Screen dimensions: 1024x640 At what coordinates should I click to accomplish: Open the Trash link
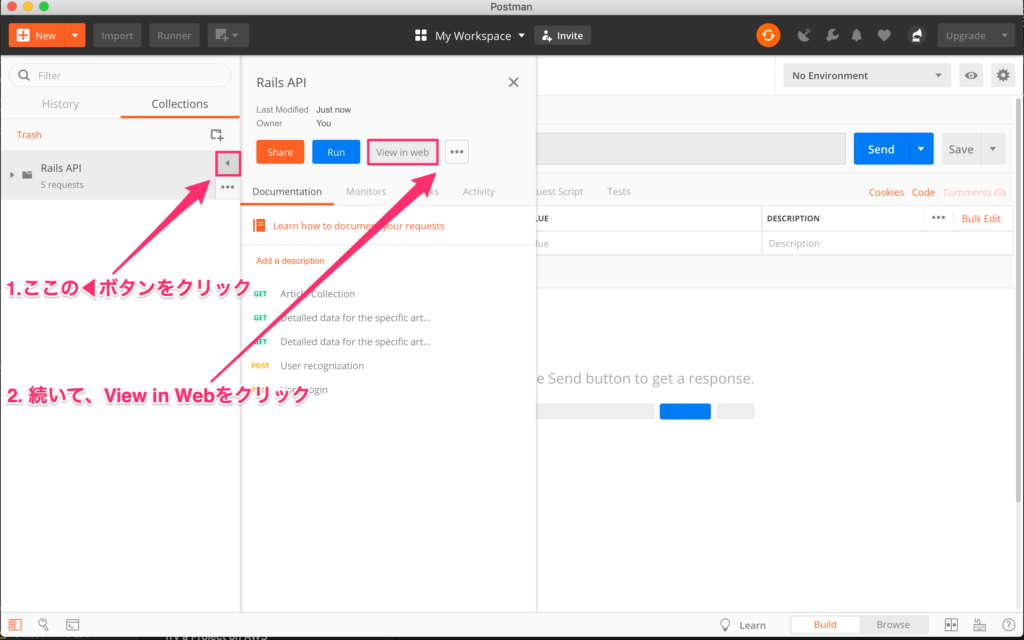pyautogui.click(x=29, y=135)
